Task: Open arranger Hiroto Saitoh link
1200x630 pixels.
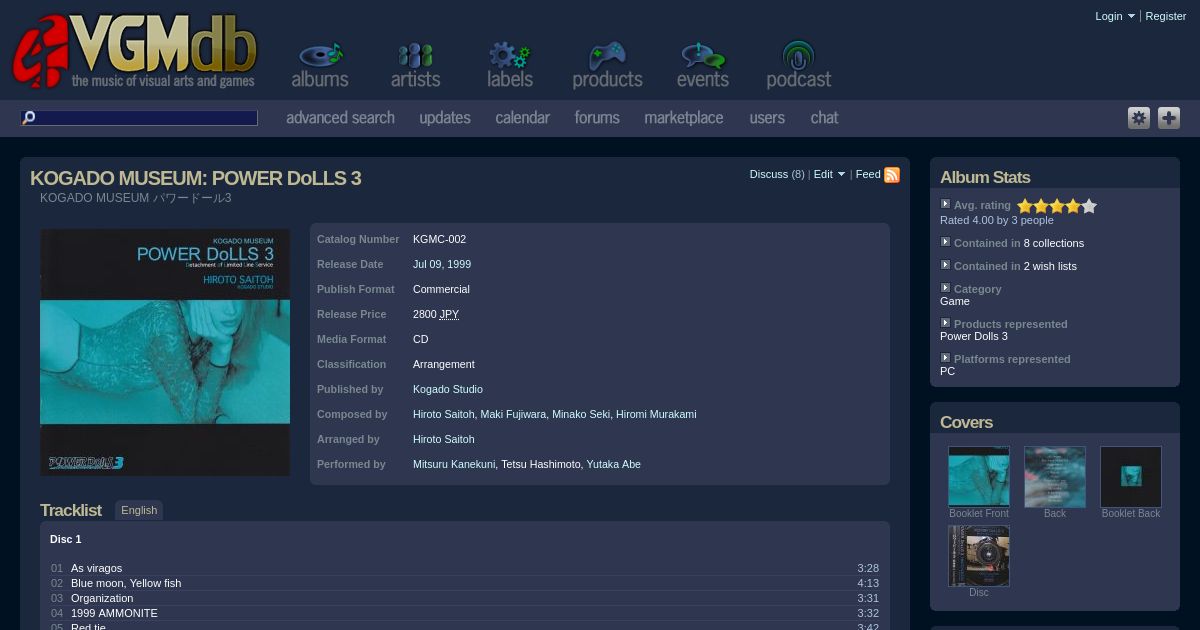Action: tap(444, 439)
